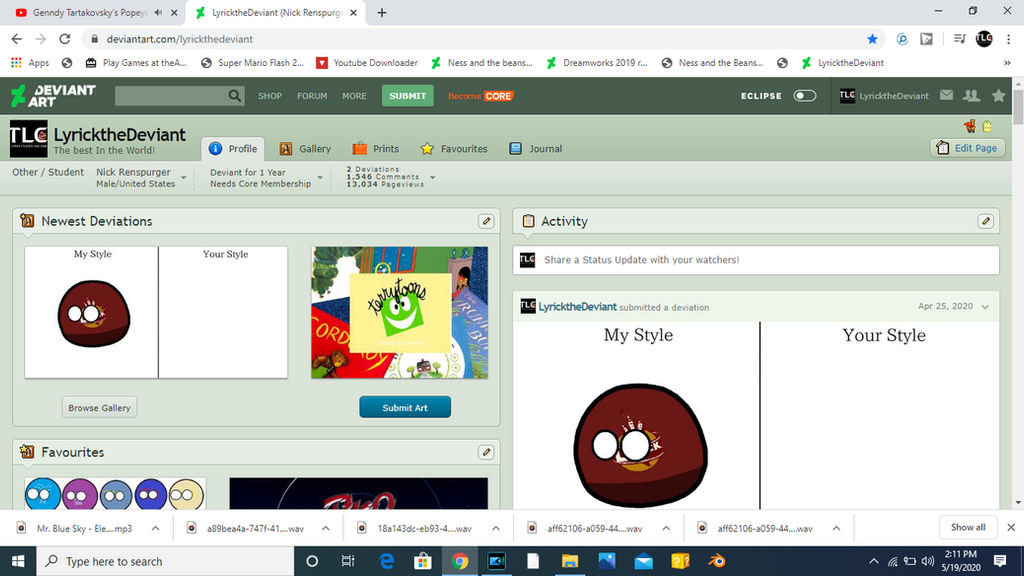Click the search magnifier icon
Viewport: 1024px width, 576px height.
pyautogui.click(x=234, y=96)
